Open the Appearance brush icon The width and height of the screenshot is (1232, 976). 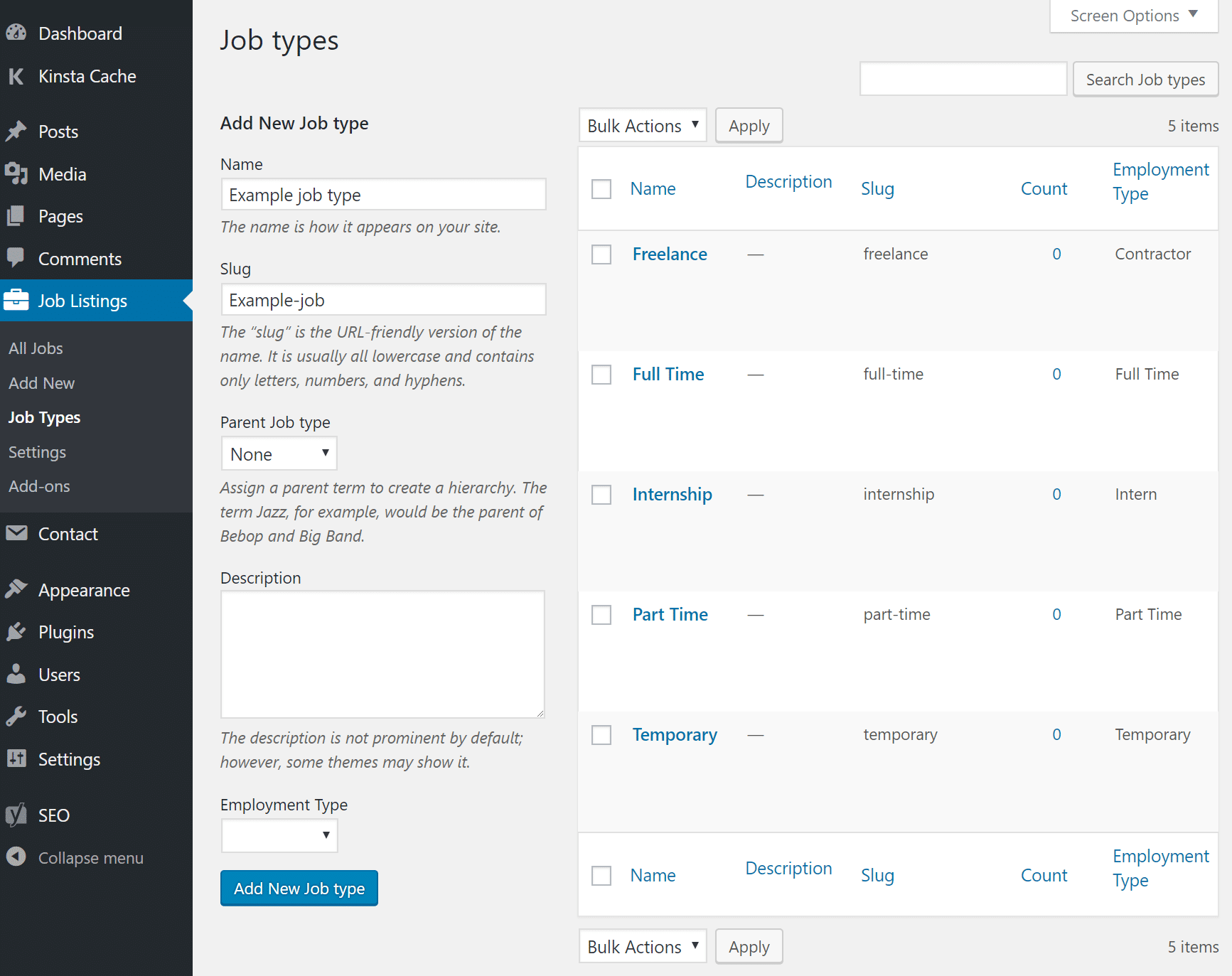pyautogui.click(x=16, y=589)
